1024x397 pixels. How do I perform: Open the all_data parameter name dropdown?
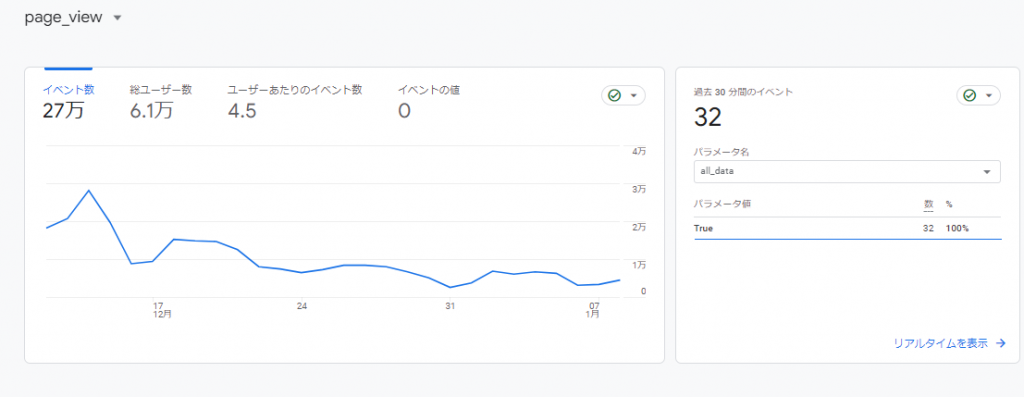pyautogui.click(x=847, y=172)
